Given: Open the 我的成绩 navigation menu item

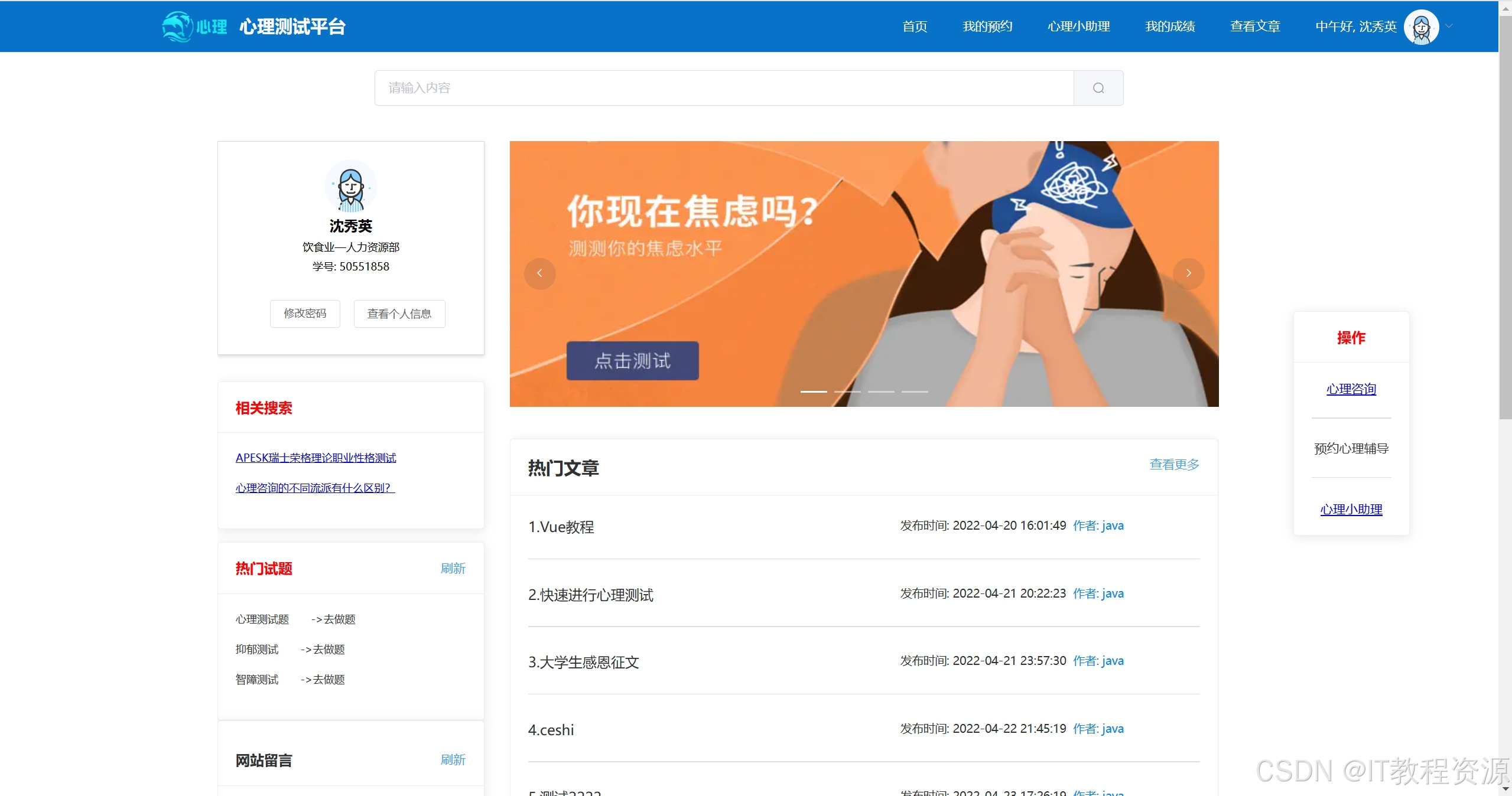Looking at the screenshot, I should tap(1170, 27).
